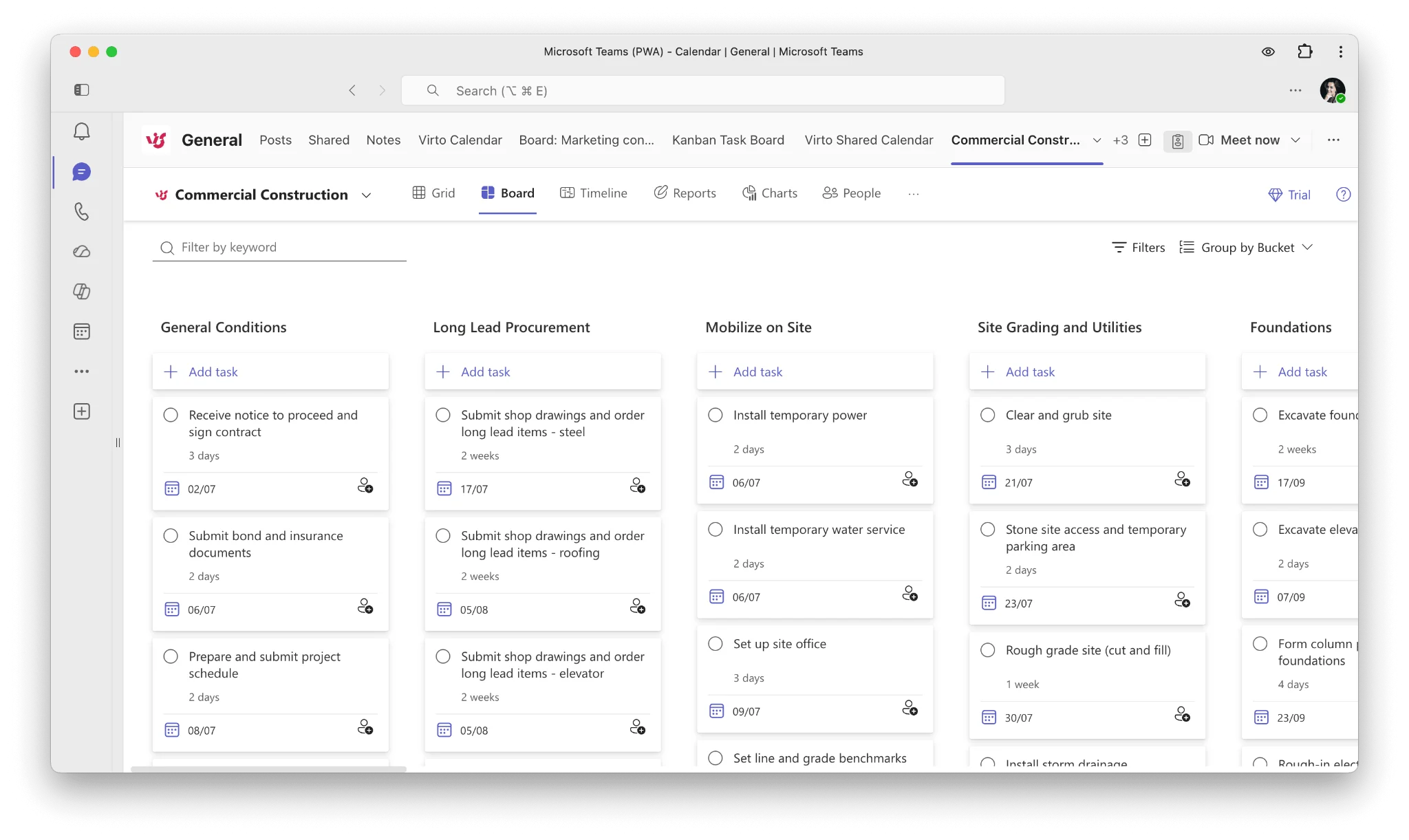Start a meeting with Meet now

[1238, 140]
